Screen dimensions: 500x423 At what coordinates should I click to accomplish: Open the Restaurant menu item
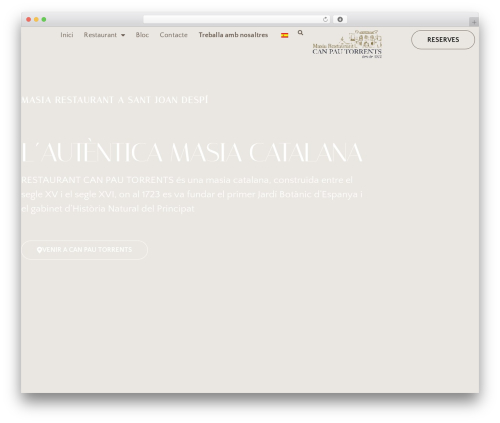pyautogui.click(x=100, y=35)
